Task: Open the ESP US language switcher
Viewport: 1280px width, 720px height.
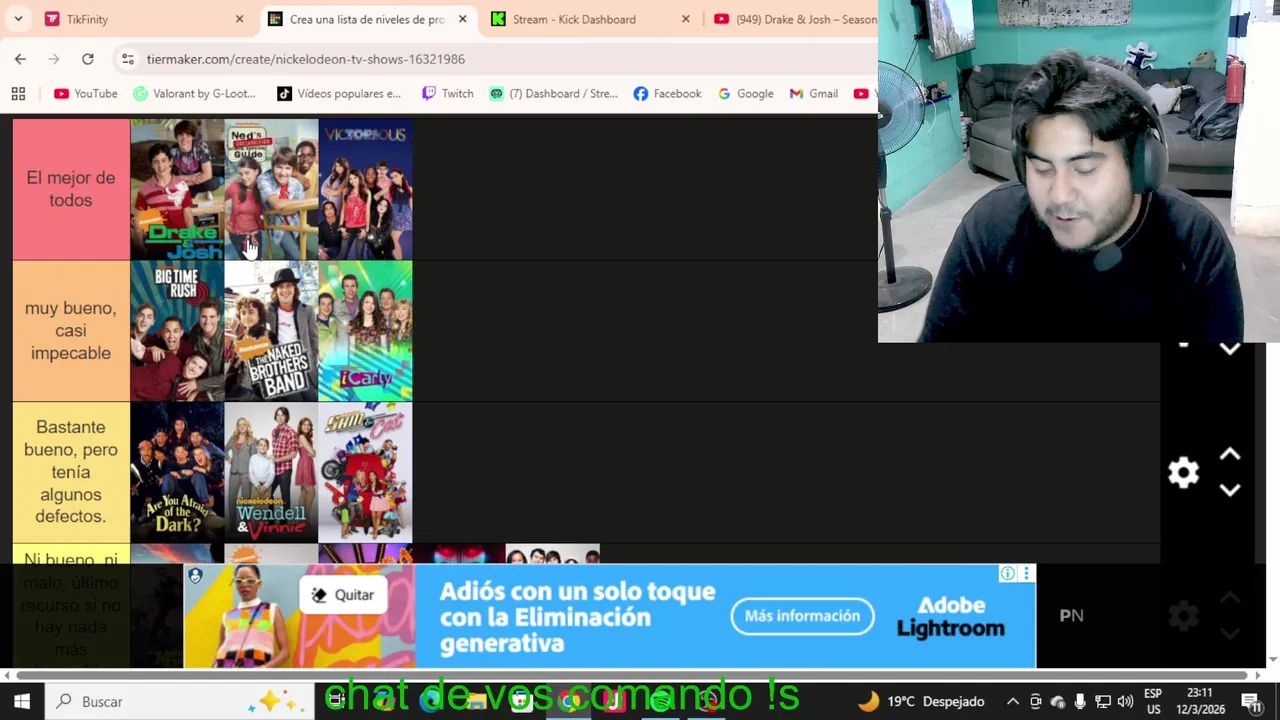Action: [x=1153, y=702]
